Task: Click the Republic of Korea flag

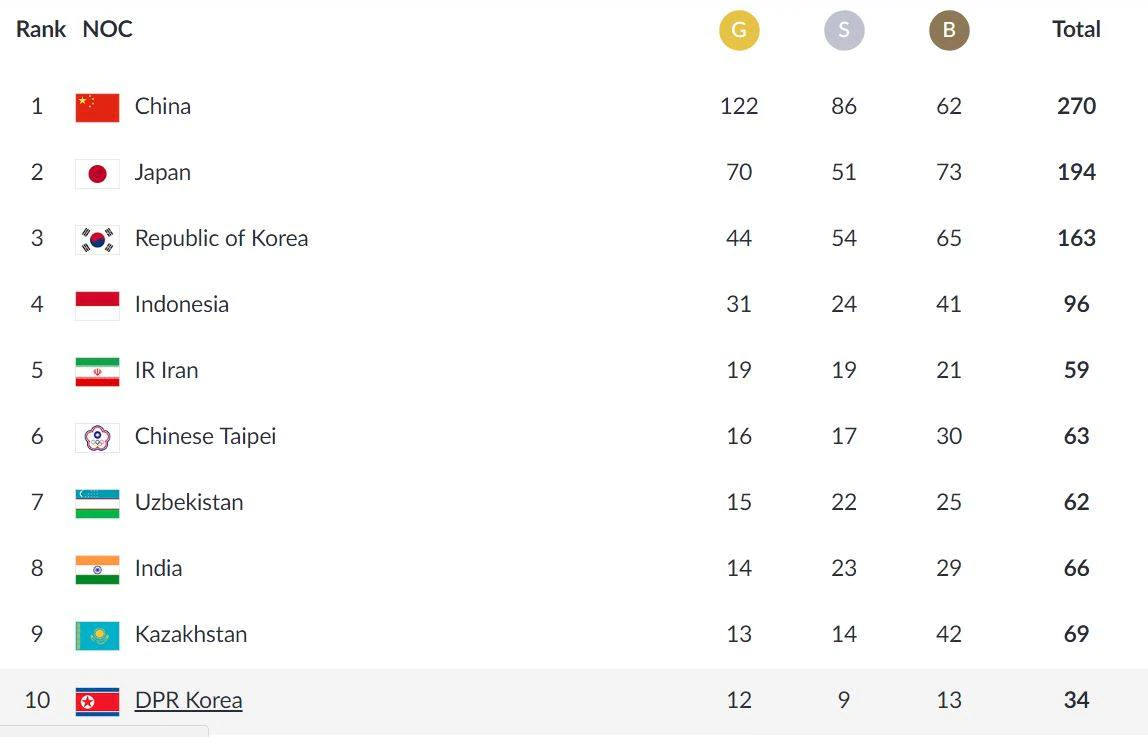Action: point(97,239)
